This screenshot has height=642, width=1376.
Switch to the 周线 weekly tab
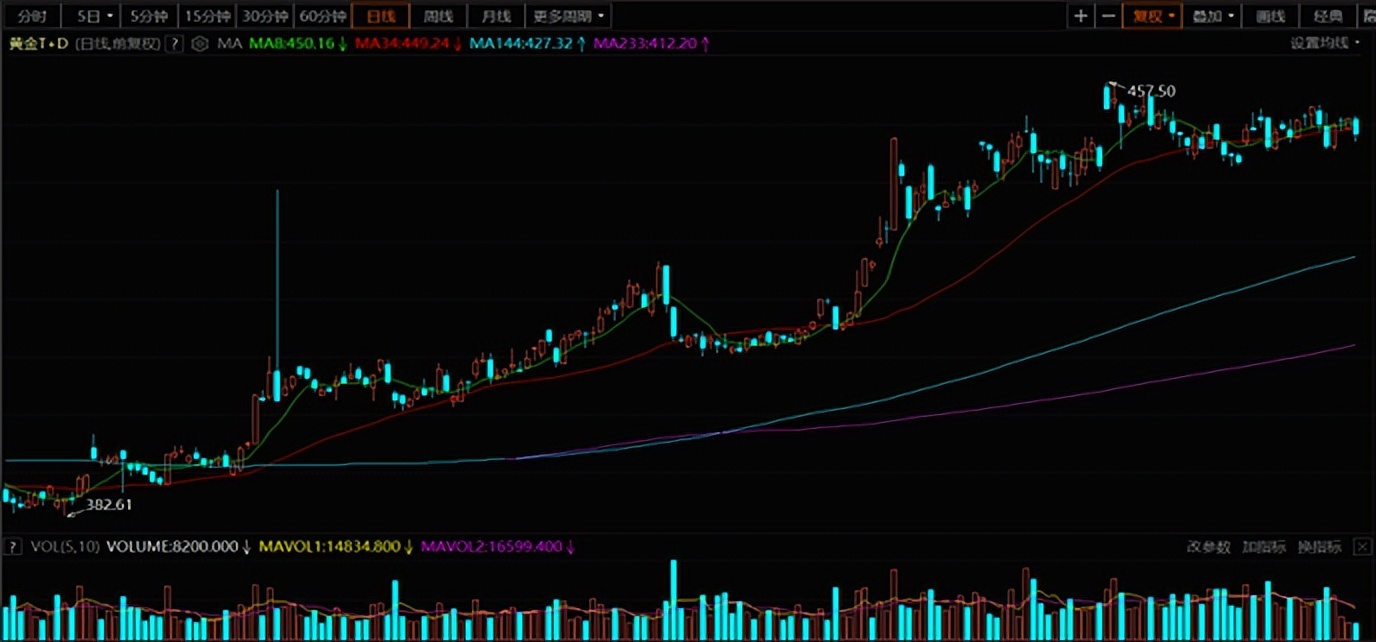tap(438, 16)
